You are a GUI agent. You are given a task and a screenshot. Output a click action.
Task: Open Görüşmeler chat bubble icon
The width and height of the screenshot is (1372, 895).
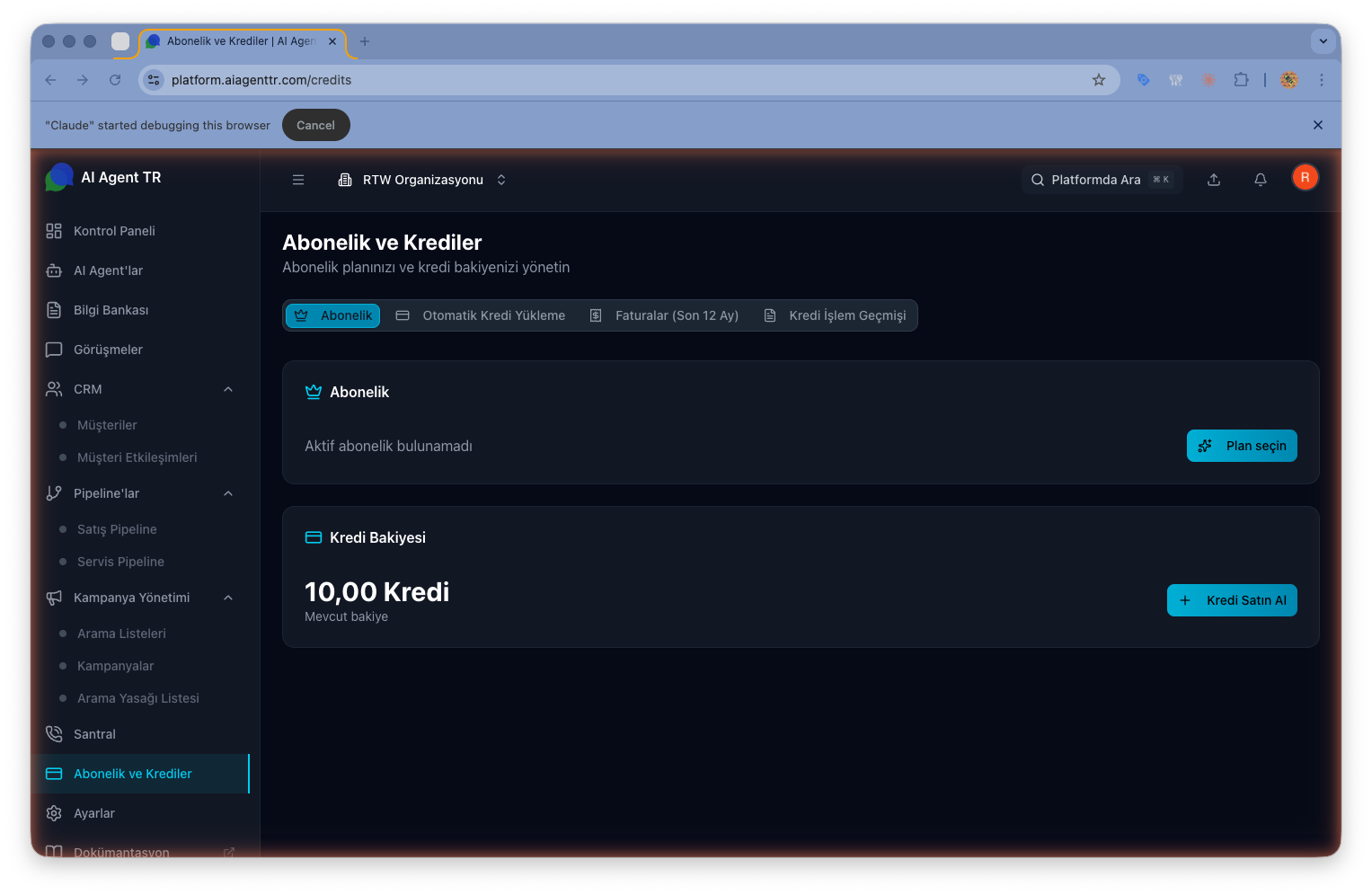(x=54, y=350)
